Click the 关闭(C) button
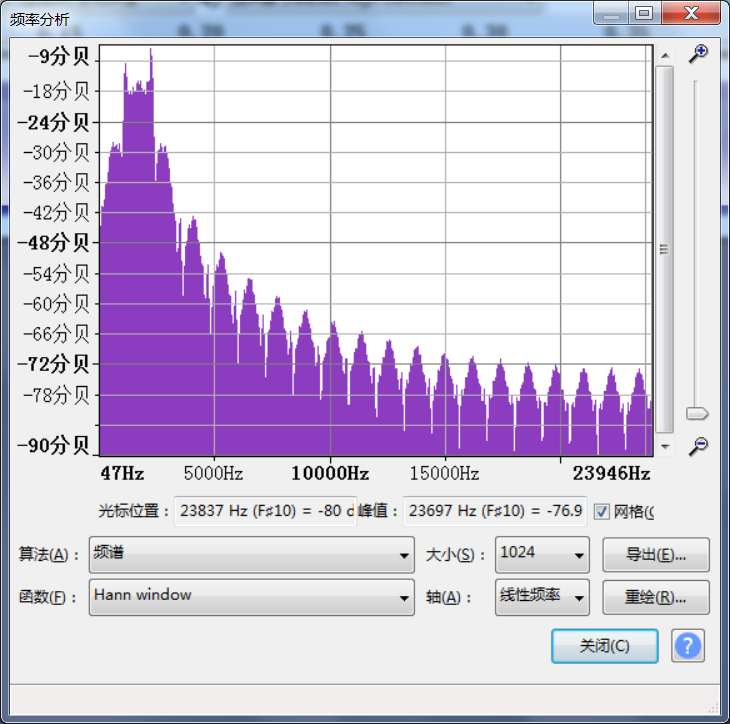730x724 pixels. pyautogui.click(x=604, y=646)
